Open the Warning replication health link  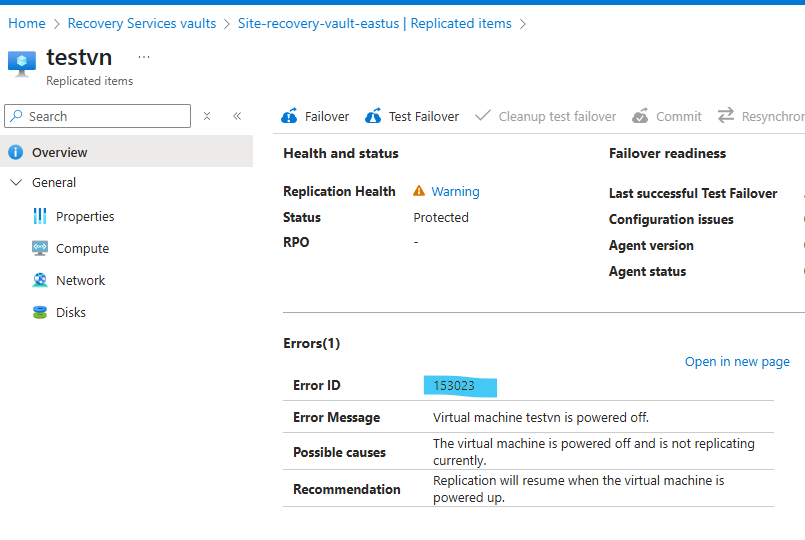coord(455,192)
